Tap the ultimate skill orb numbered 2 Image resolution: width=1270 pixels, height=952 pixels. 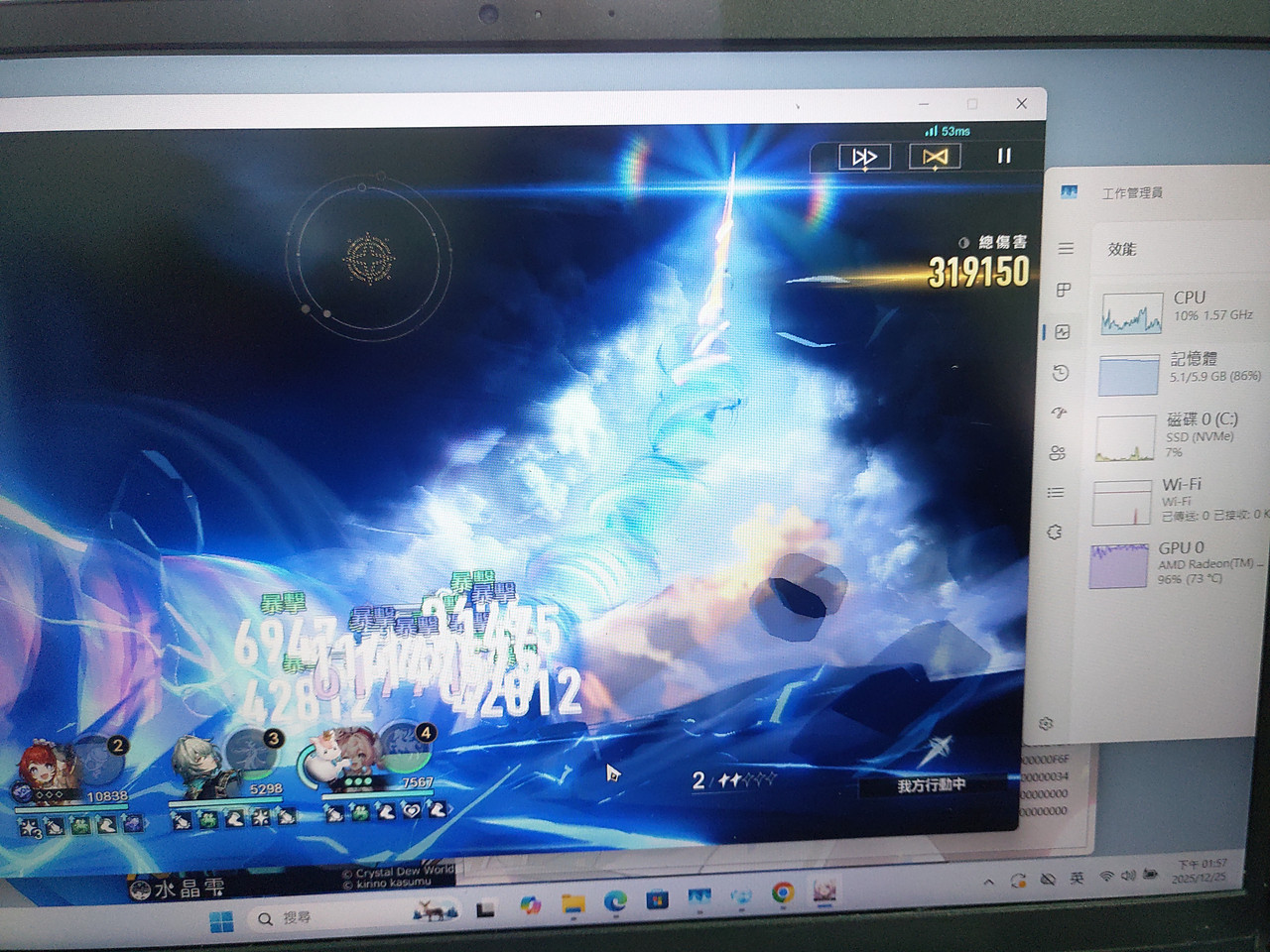100,759
